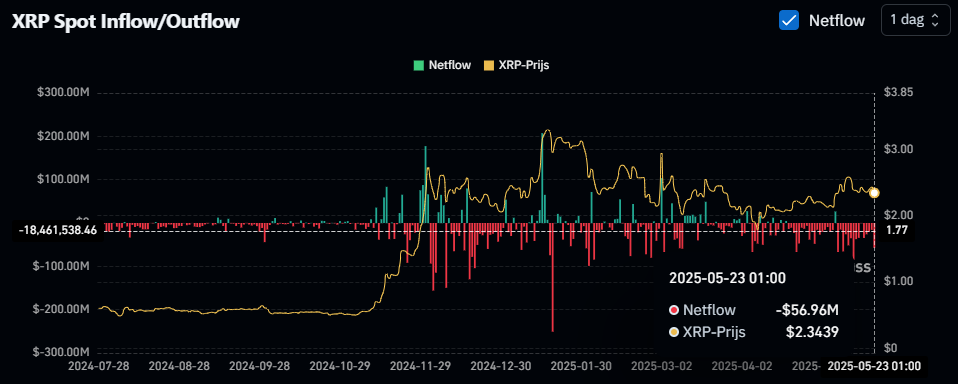Click the $-300.00M left axis label
Screen dimensions: 958x384
(x=62, y=352)
